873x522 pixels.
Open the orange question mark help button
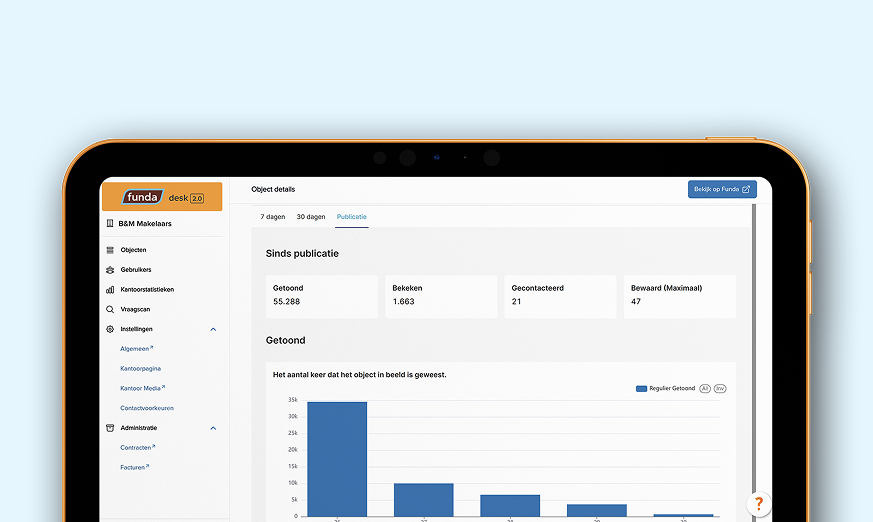758,504
